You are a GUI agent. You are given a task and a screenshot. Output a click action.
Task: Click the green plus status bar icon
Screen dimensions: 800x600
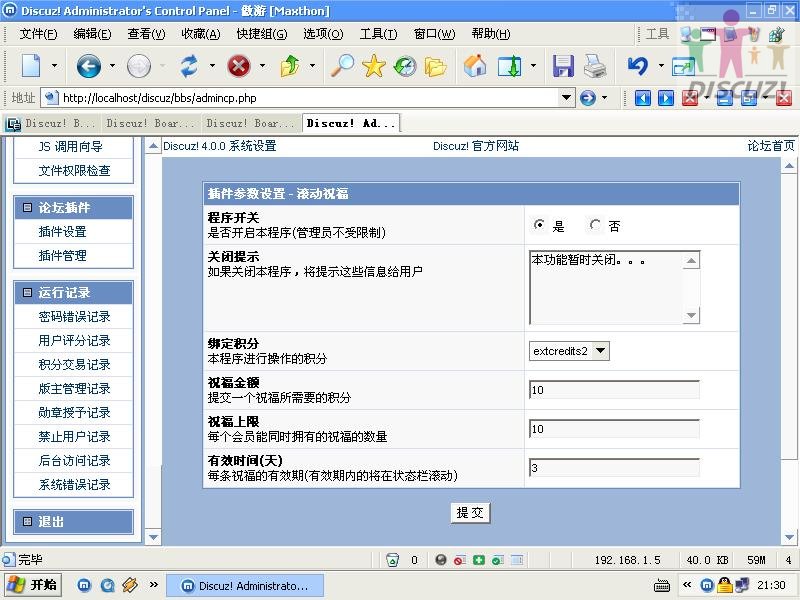[x=479, y=560]
